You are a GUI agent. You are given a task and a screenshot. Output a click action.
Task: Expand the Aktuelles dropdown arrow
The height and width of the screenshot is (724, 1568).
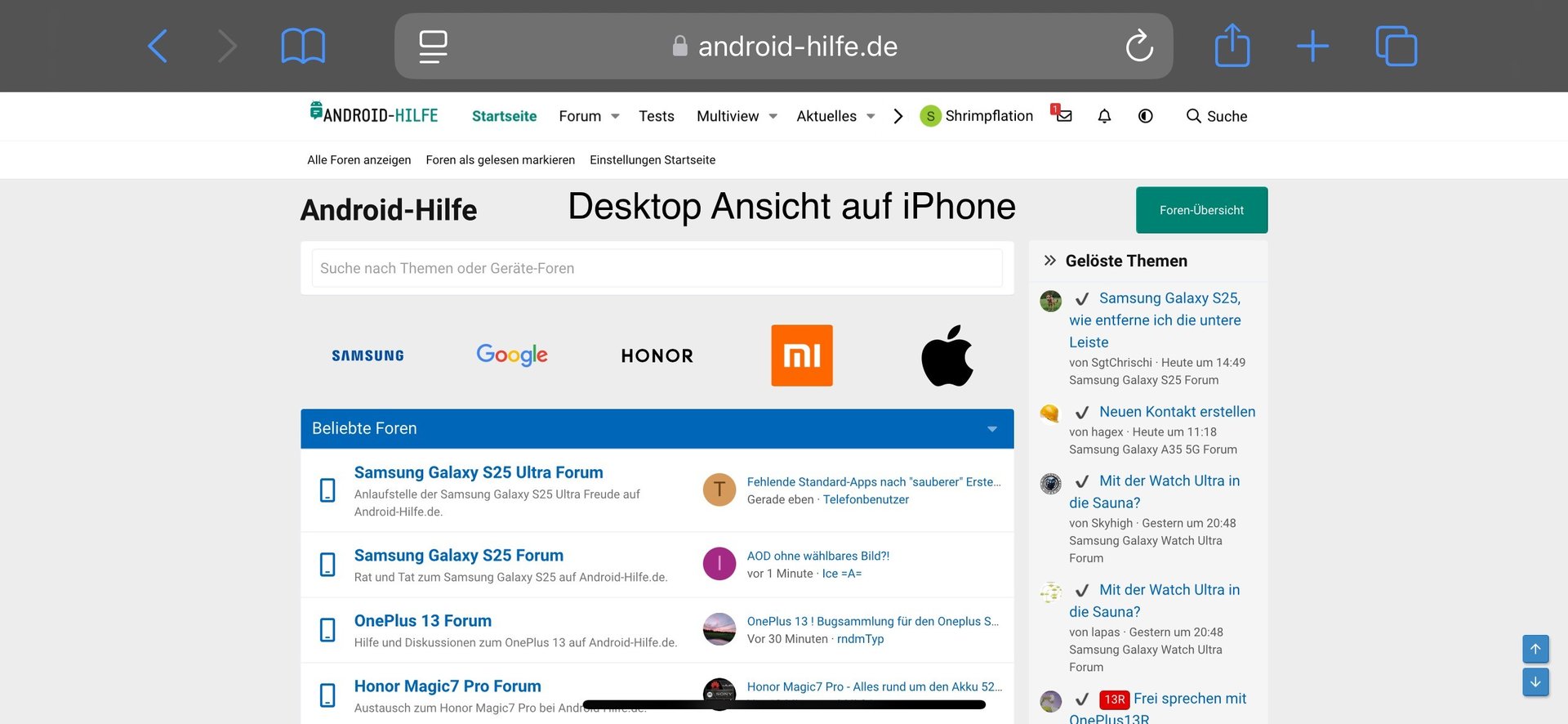pyautogui.click(x=871, y=116)
